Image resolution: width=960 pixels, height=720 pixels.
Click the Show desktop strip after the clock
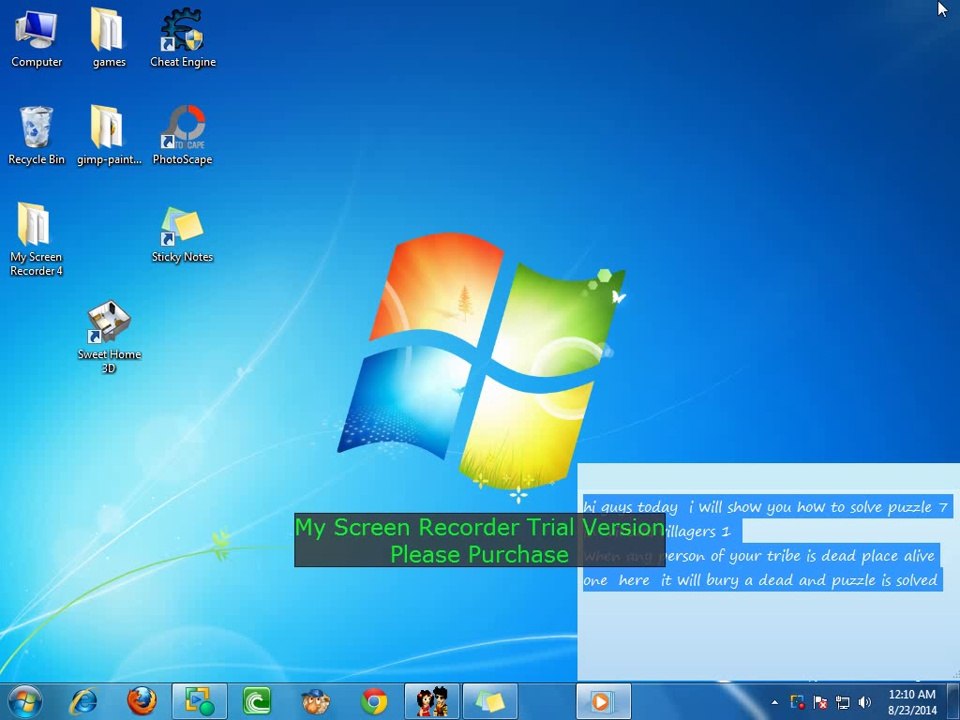(x=953, y=702)
